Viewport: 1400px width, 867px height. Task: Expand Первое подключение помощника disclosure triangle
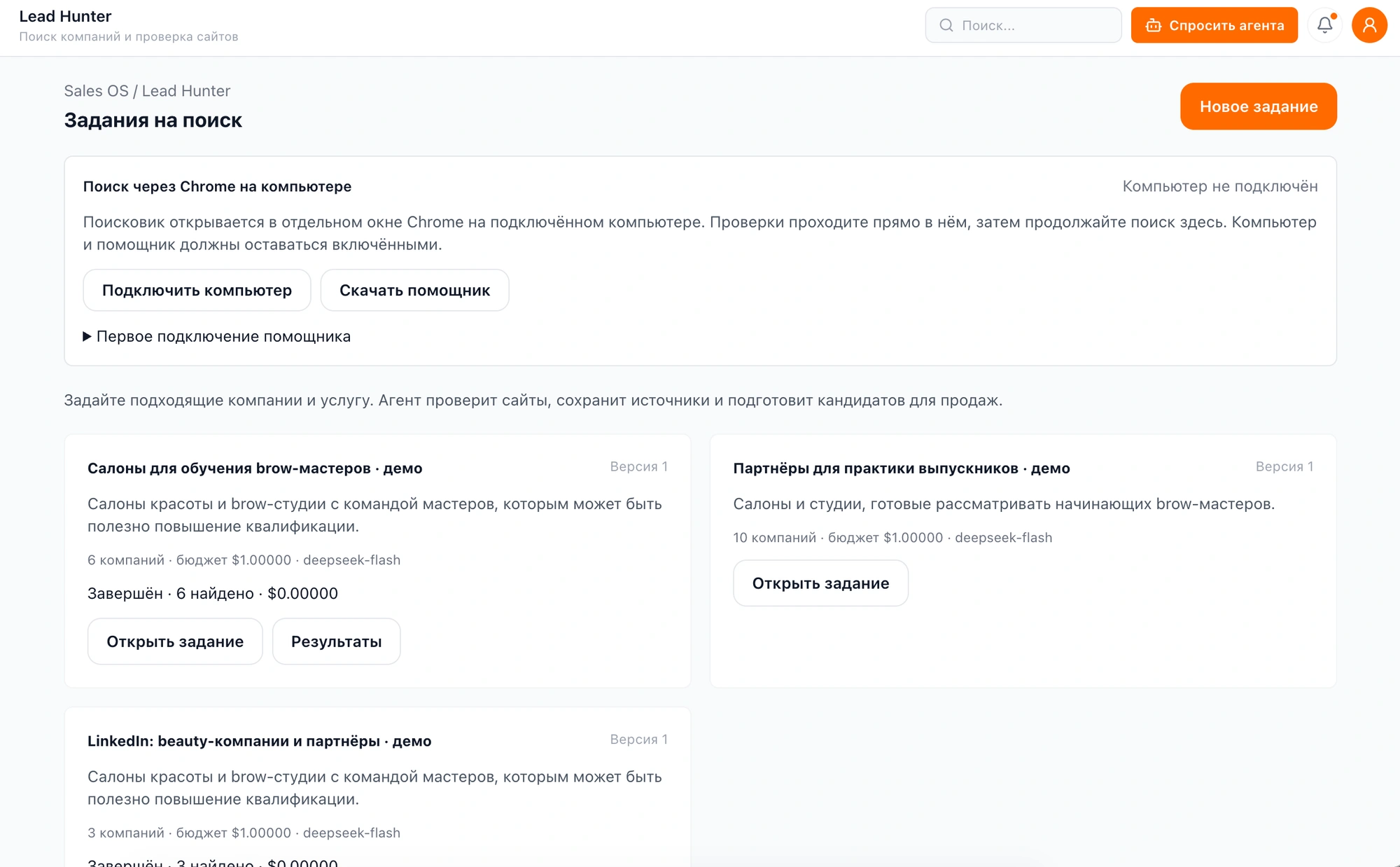[x=87, y=336]
